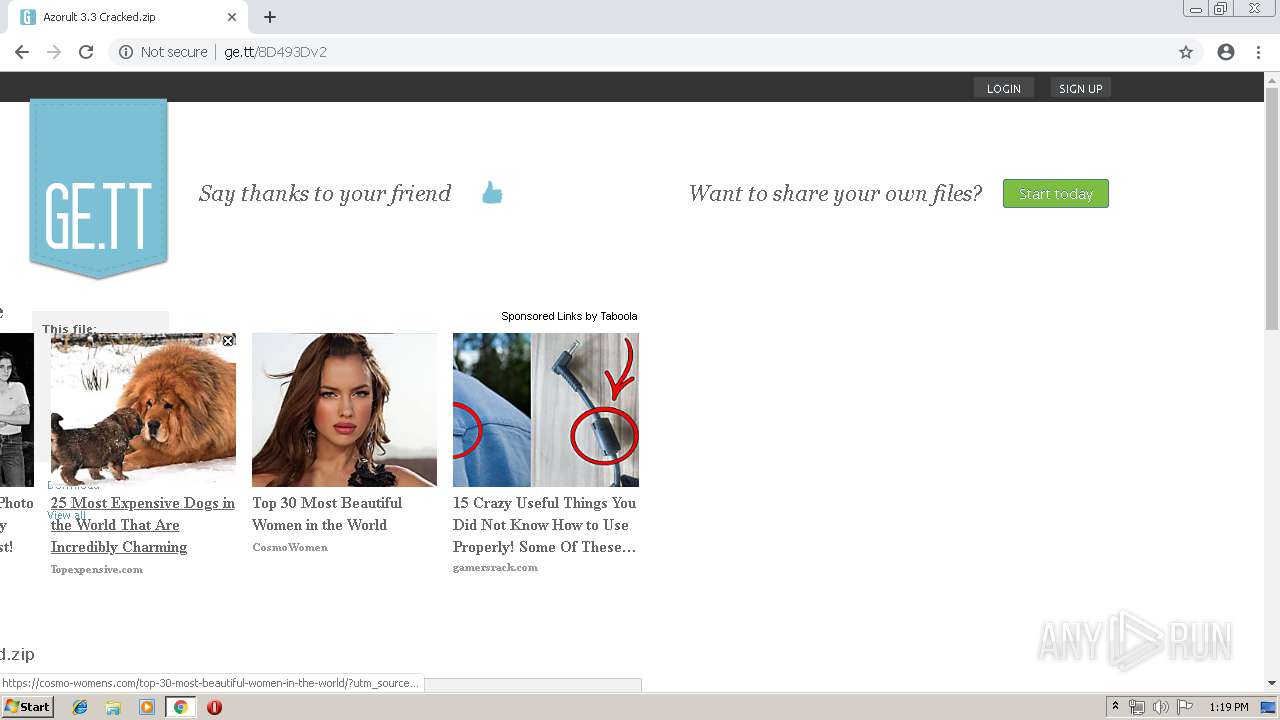Open the Windows Start button
This screenshot has height=720, width=1280.
pyautogui.click(x=27, y=707)
